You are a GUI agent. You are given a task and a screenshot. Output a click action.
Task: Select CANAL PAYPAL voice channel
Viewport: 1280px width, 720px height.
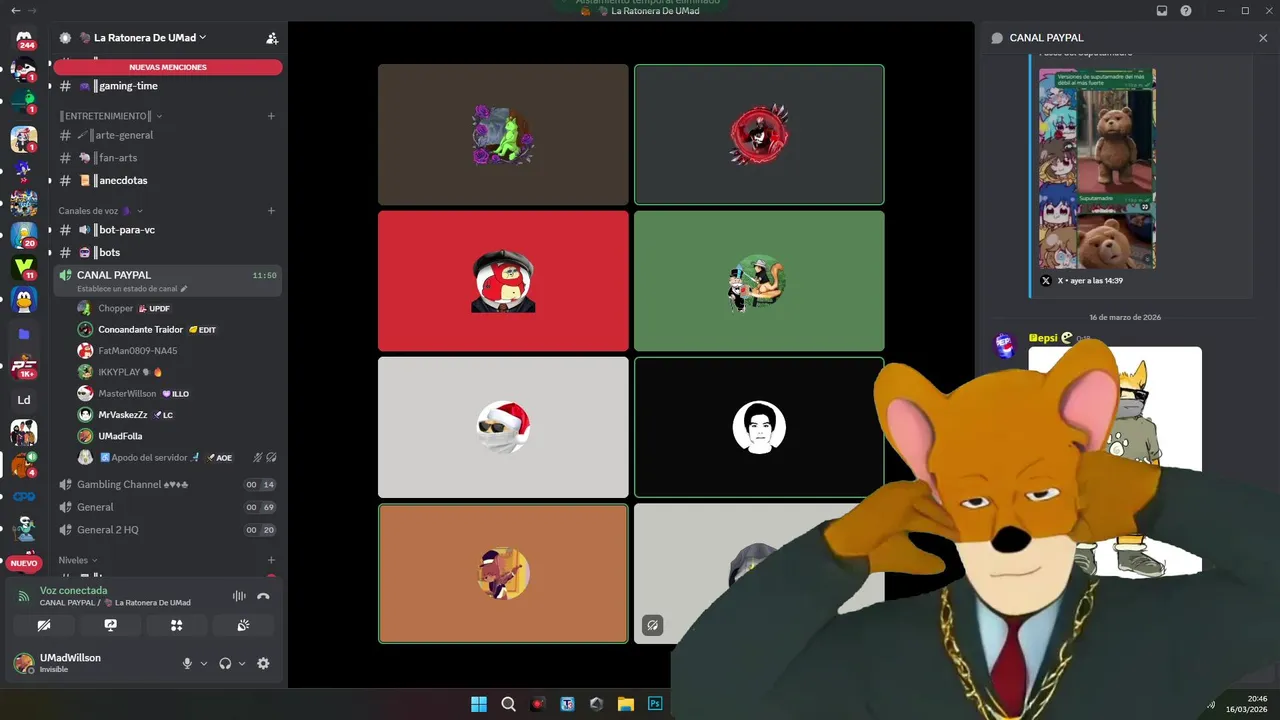click(x=168, y=280)
